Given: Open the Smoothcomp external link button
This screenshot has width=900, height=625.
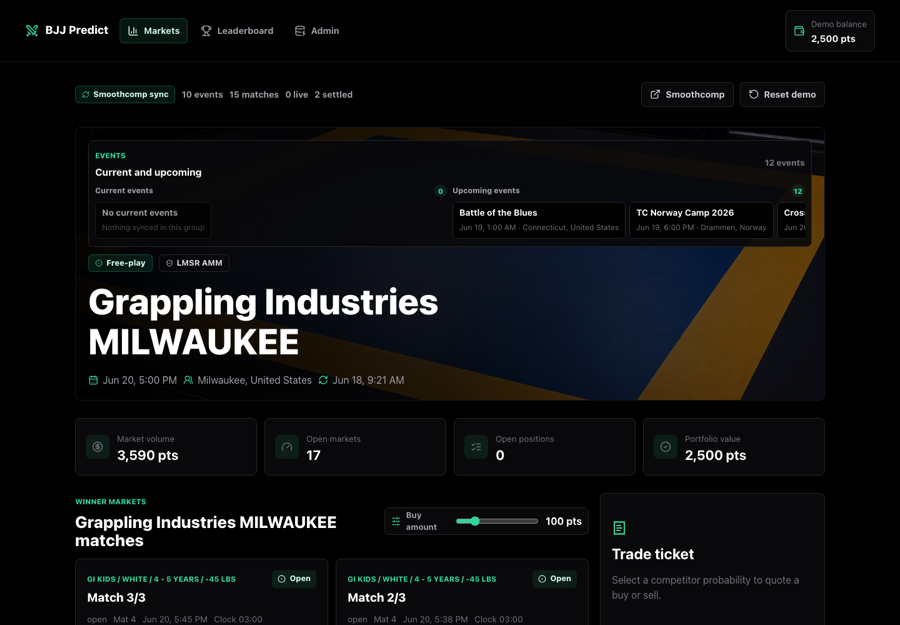Looking at the screenshot, I should [x=687, y=95].
